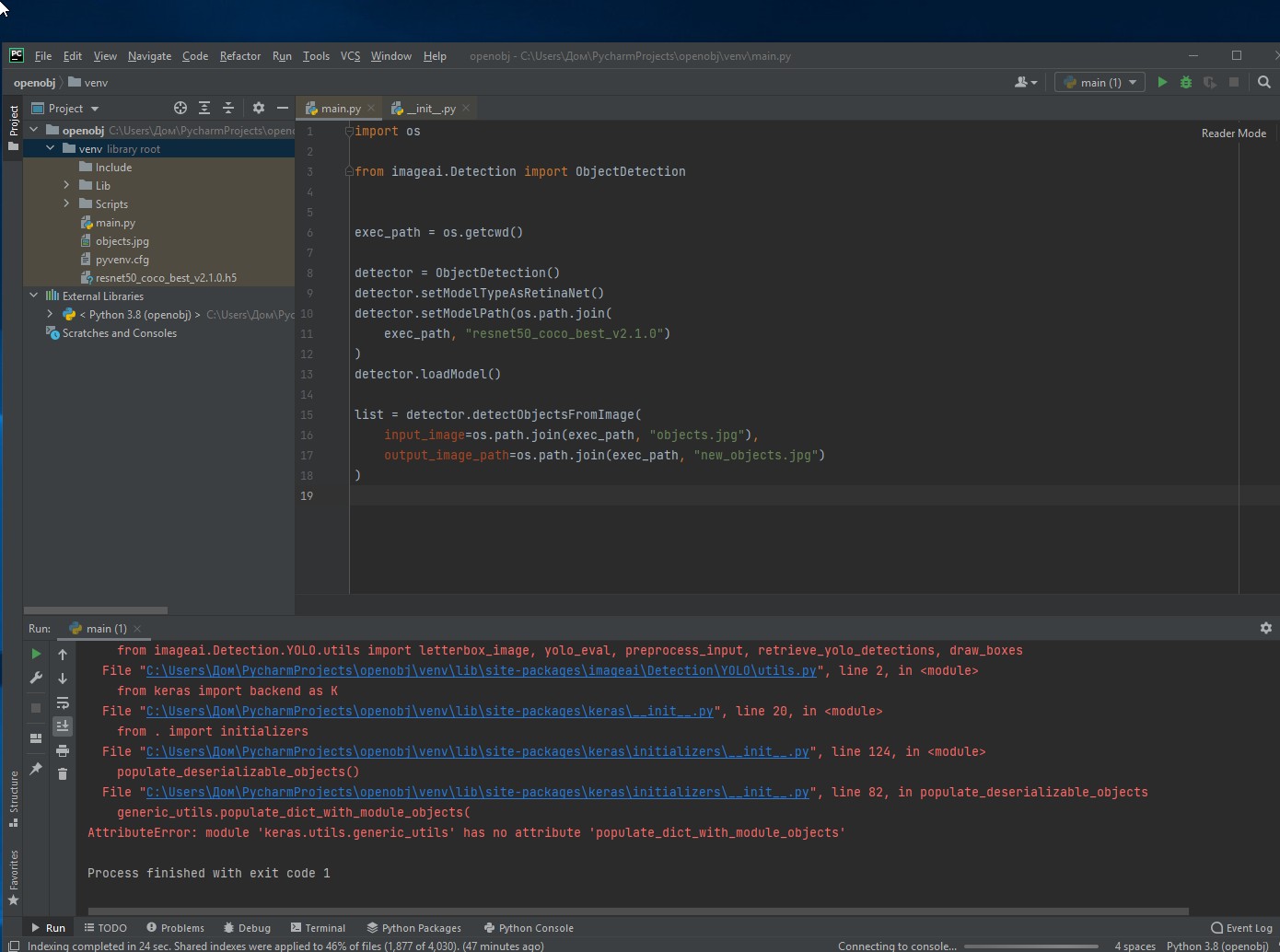This screenshot has width=1280, height=952.
Task: Collapse External Libraries node
Action: click(34, 296)
